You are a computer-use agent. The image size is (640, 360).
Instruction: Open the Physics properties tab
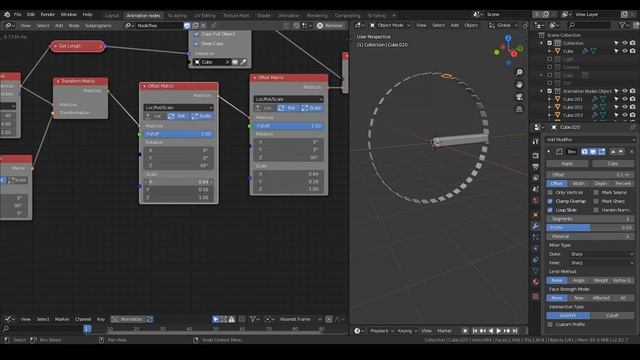pos(536,248)
